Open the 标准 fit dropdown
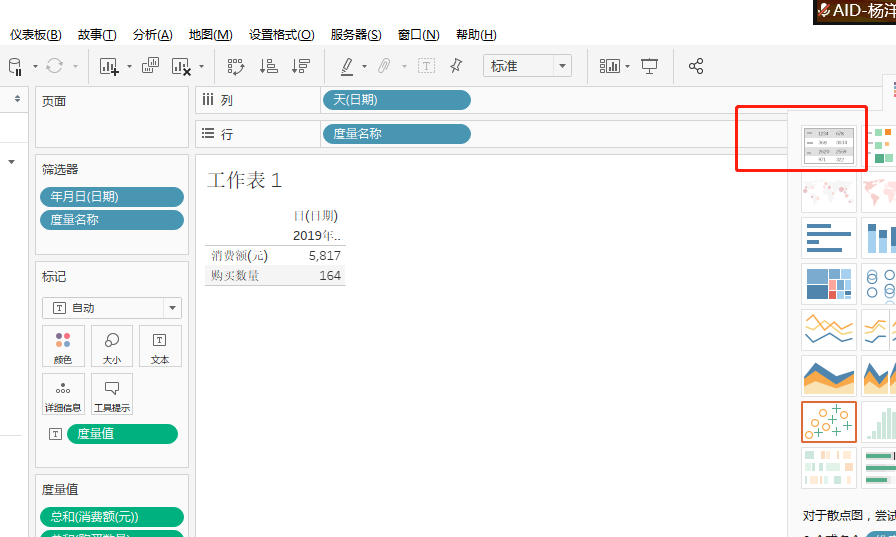This screenshot has height=537, width=896. tap(527, 66)
